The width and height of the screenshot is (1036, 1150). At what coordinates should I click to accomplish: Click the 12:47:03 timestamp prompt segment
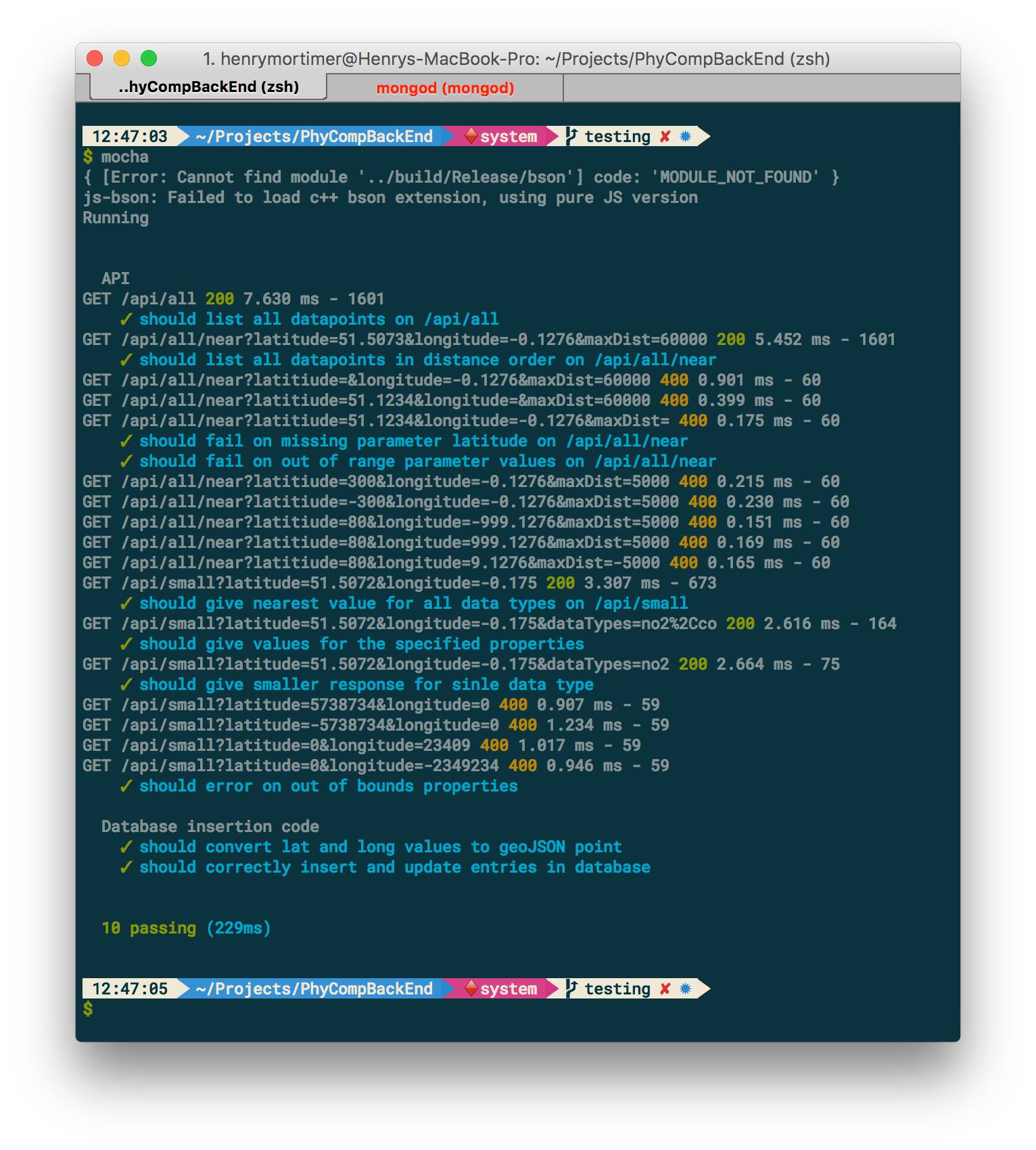coord(130,137)
